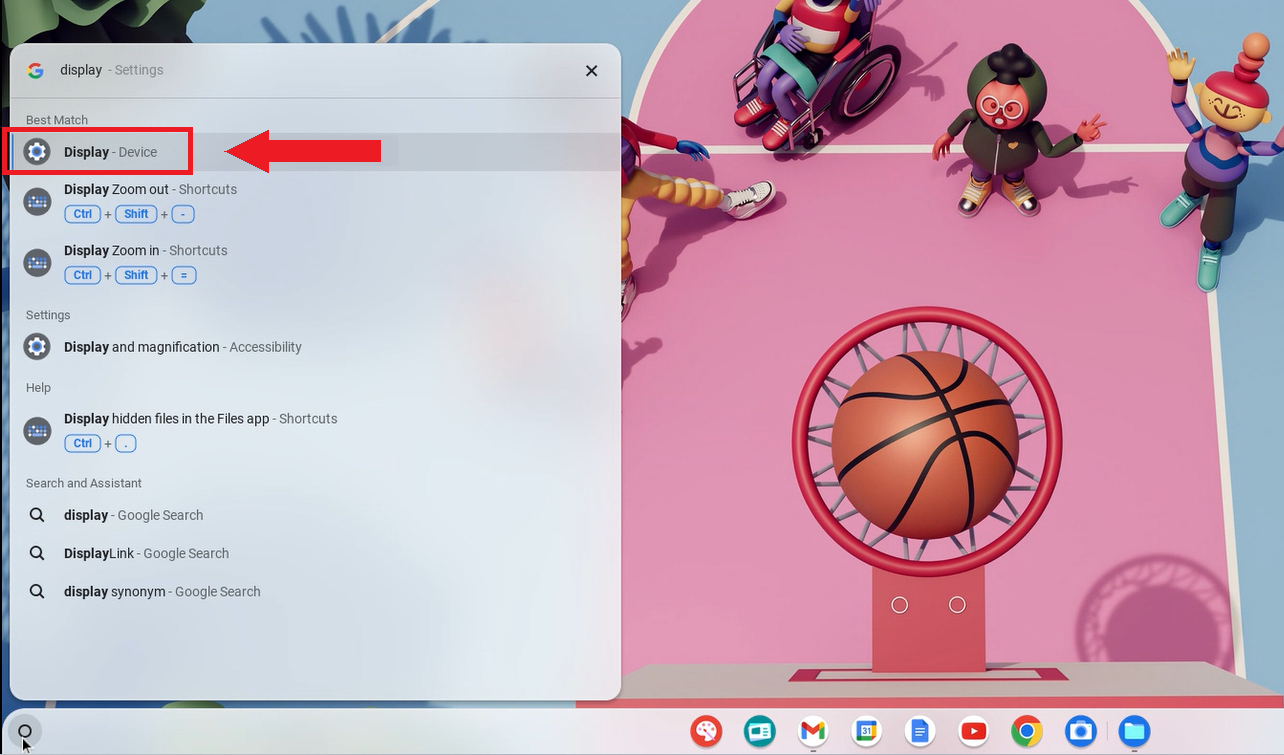Open Chrome browser from the shelf
The height and width of the screenshot is (755, 1284).
[1027, 732]
